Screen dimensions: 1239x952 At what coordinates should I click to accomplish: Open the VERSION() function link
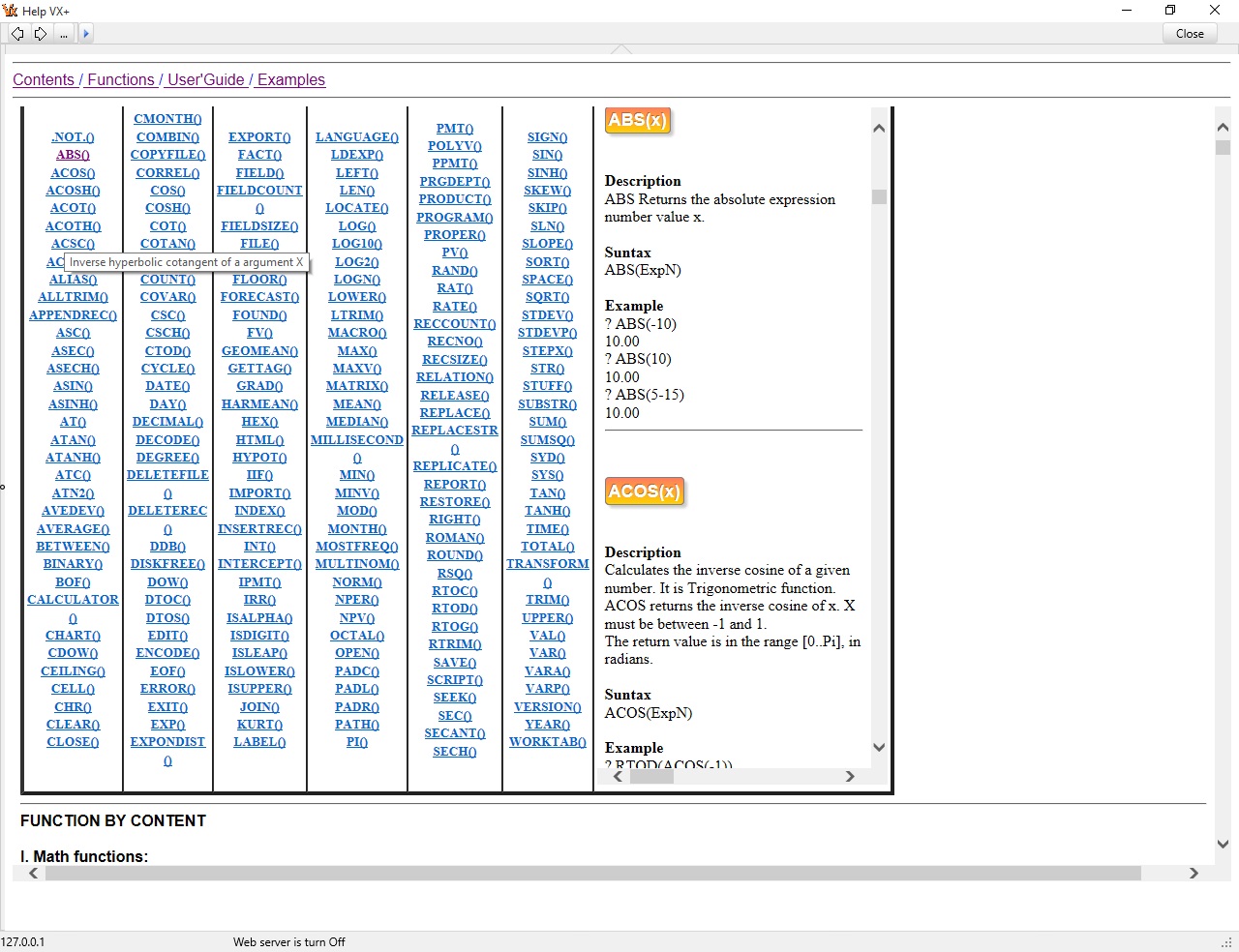pos(547,707)
